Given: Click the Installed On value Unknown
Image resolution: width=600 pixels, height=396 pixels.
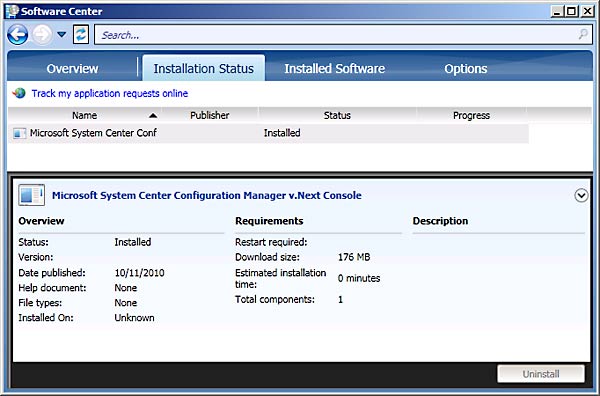Looking at the screenshot, I should [x=134, y=318].
